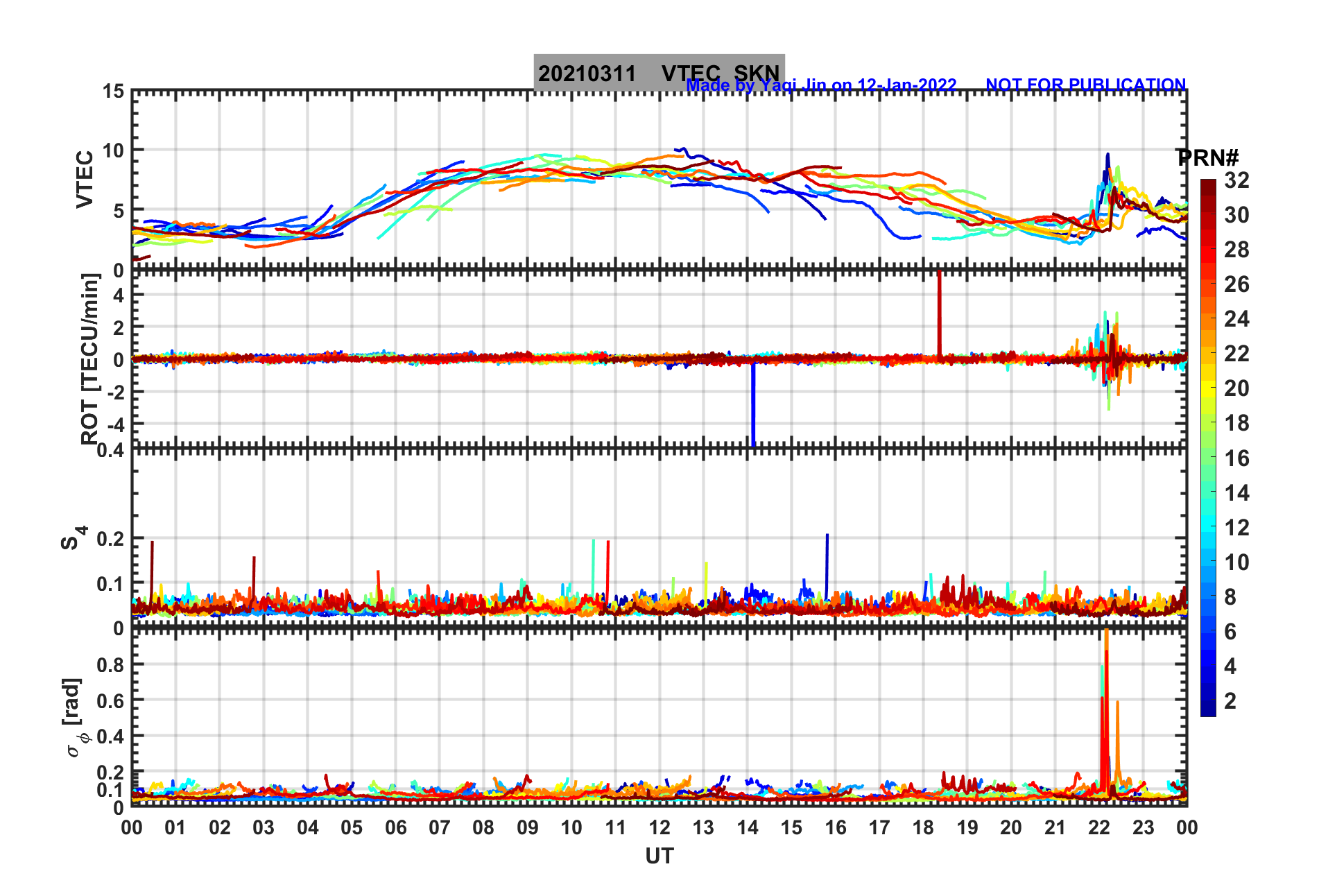1319x896 pixels.
Task: Click the colorbar tick label "8"
Action: coord(1230,597)
